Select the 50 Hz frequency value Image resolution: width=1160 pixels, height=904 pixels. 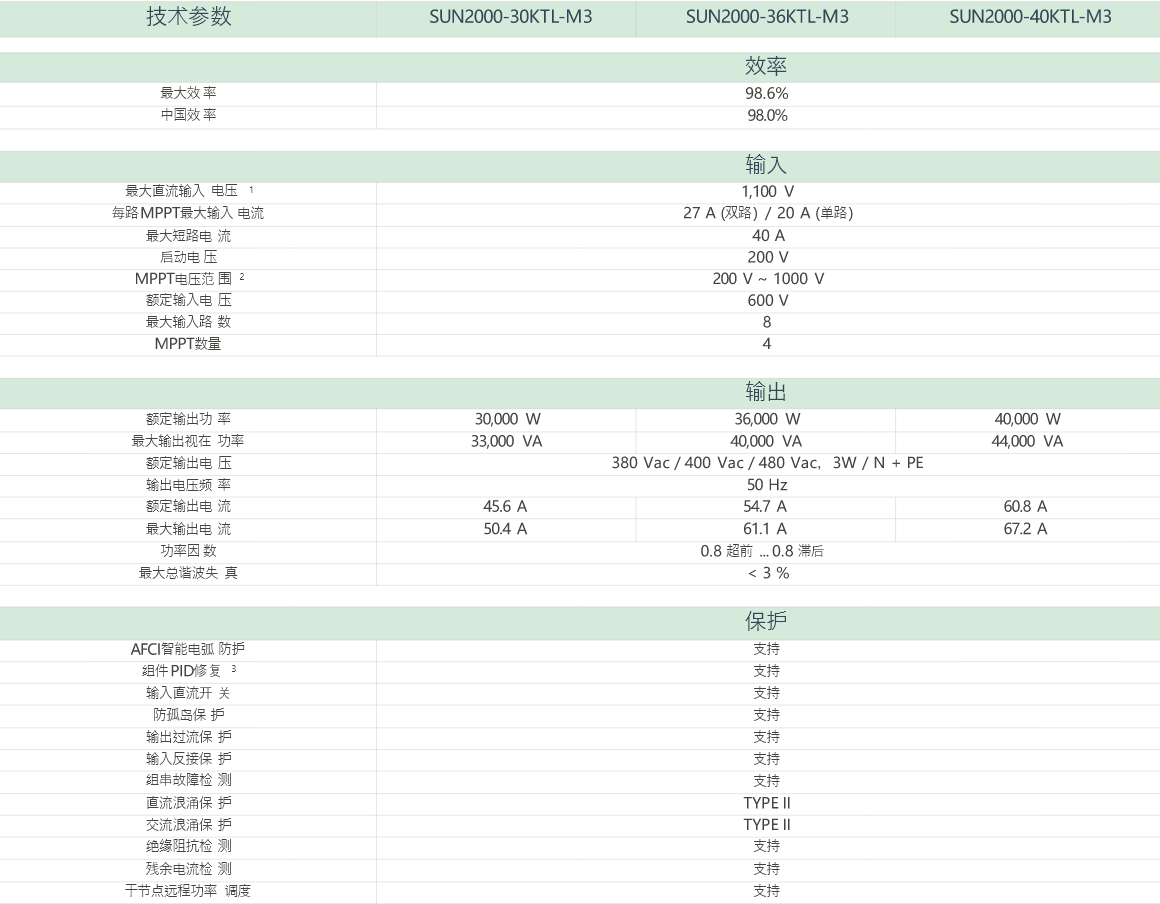click(767, 485)
